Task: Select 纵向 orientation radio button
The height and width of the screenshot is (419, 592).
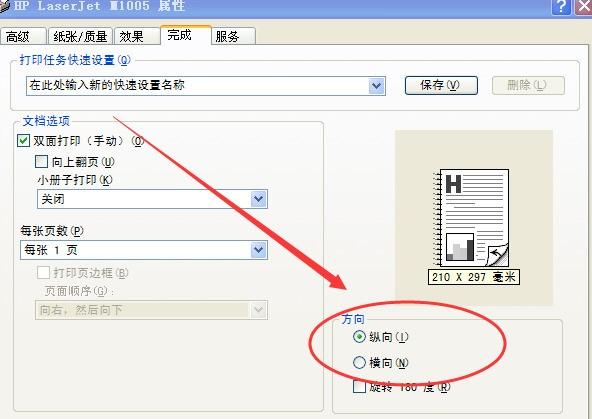Action: point(359,336)
